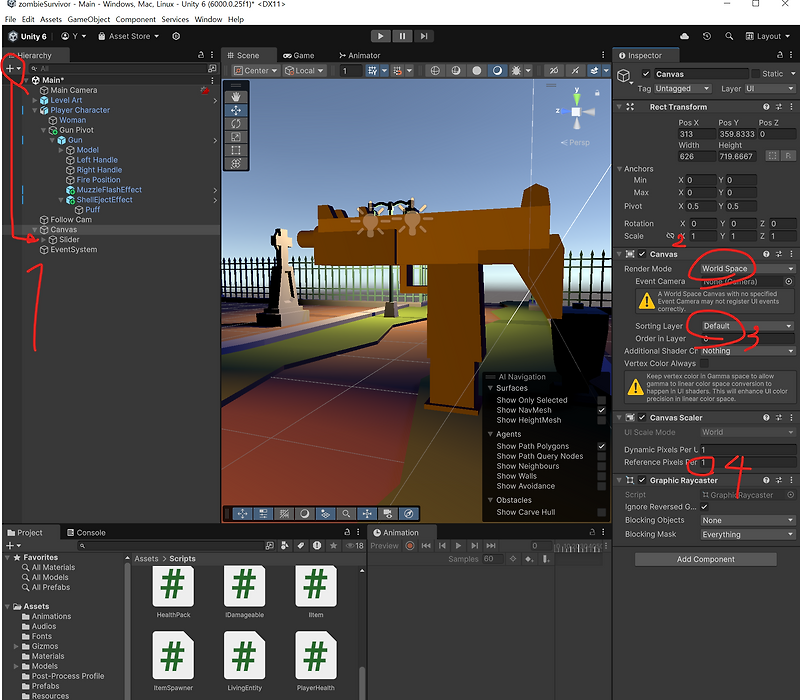Click the Pos X input field
Screen dimensions: 800x700
click(x=696, y=134)
